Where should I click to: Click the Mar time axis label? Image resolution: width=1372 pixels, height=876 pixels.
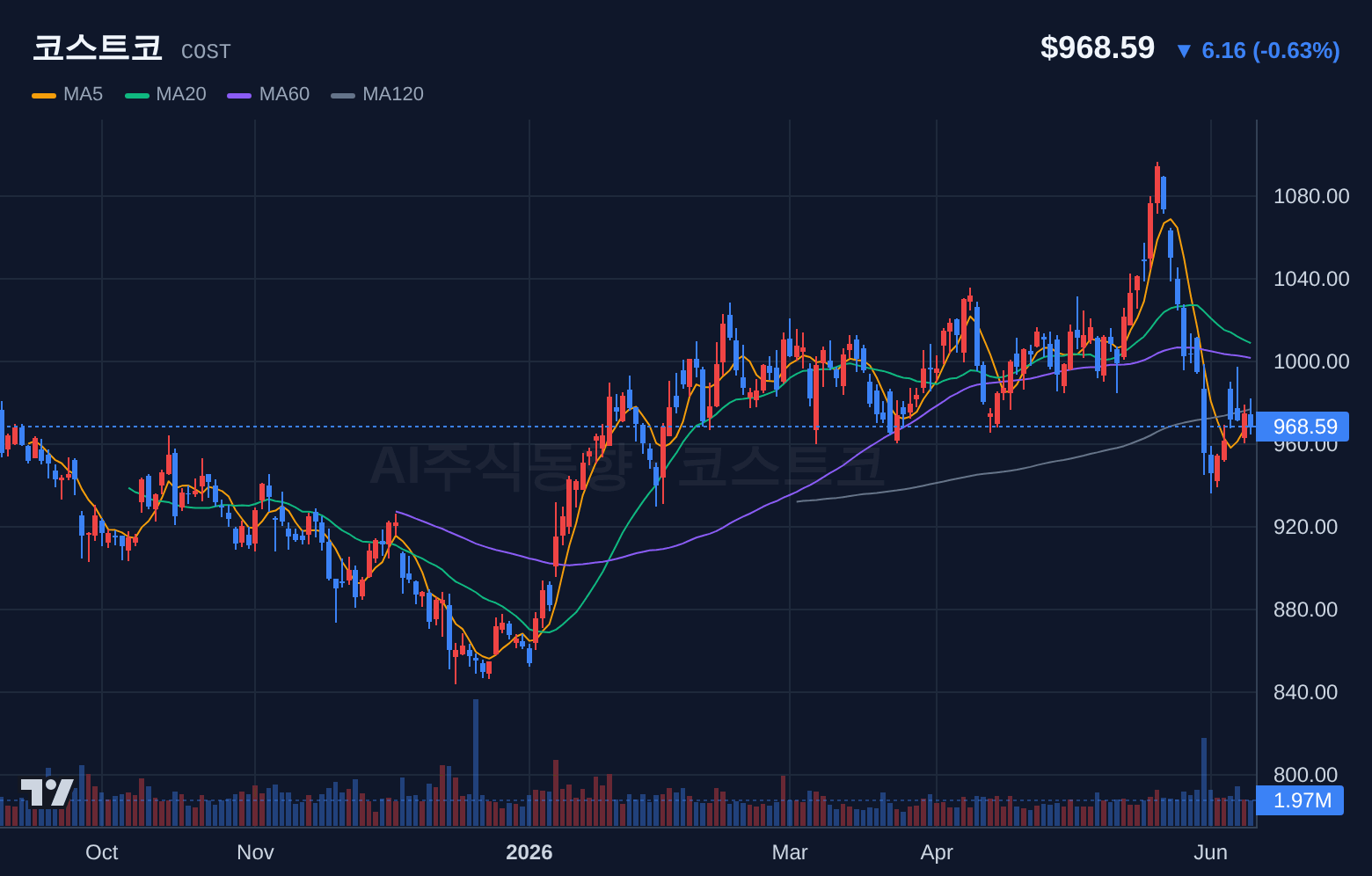790,852
